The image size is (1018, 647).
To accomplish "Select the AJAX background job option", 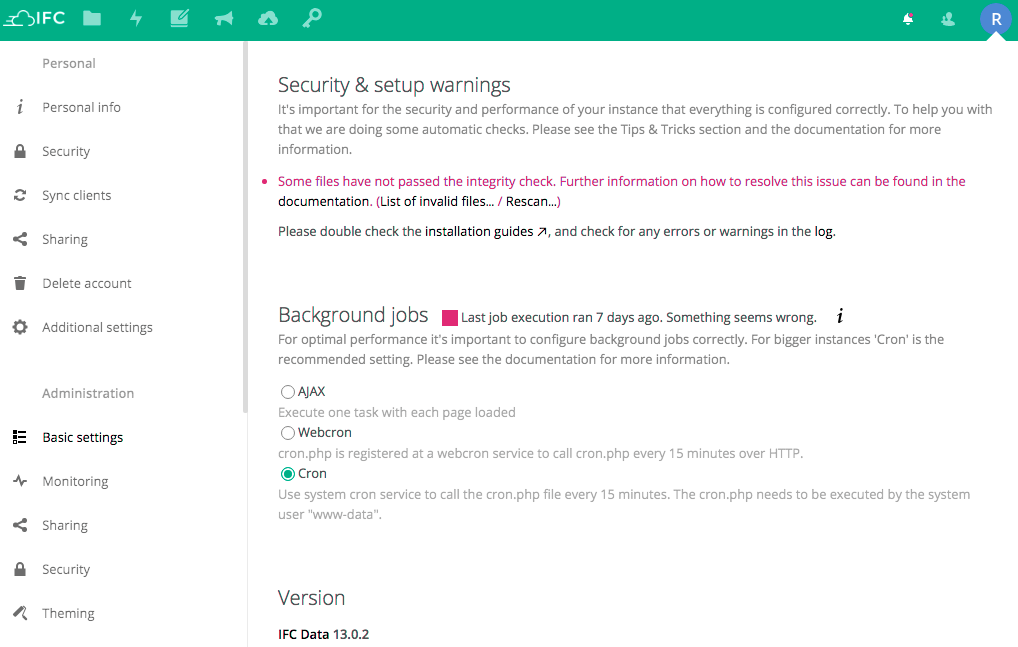I will tap(288, 392).
